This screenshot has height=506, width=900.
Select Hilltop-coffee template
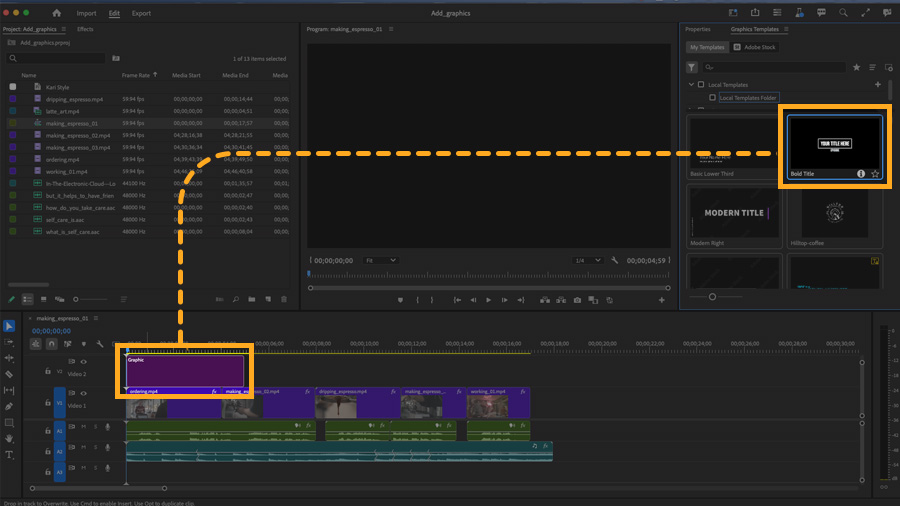835,217
